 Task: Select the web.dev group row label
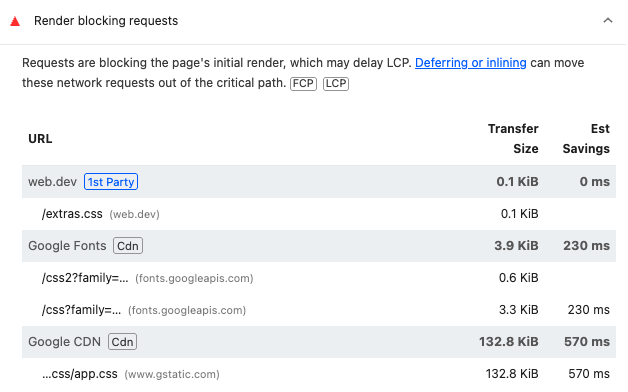tap(52, 182)
